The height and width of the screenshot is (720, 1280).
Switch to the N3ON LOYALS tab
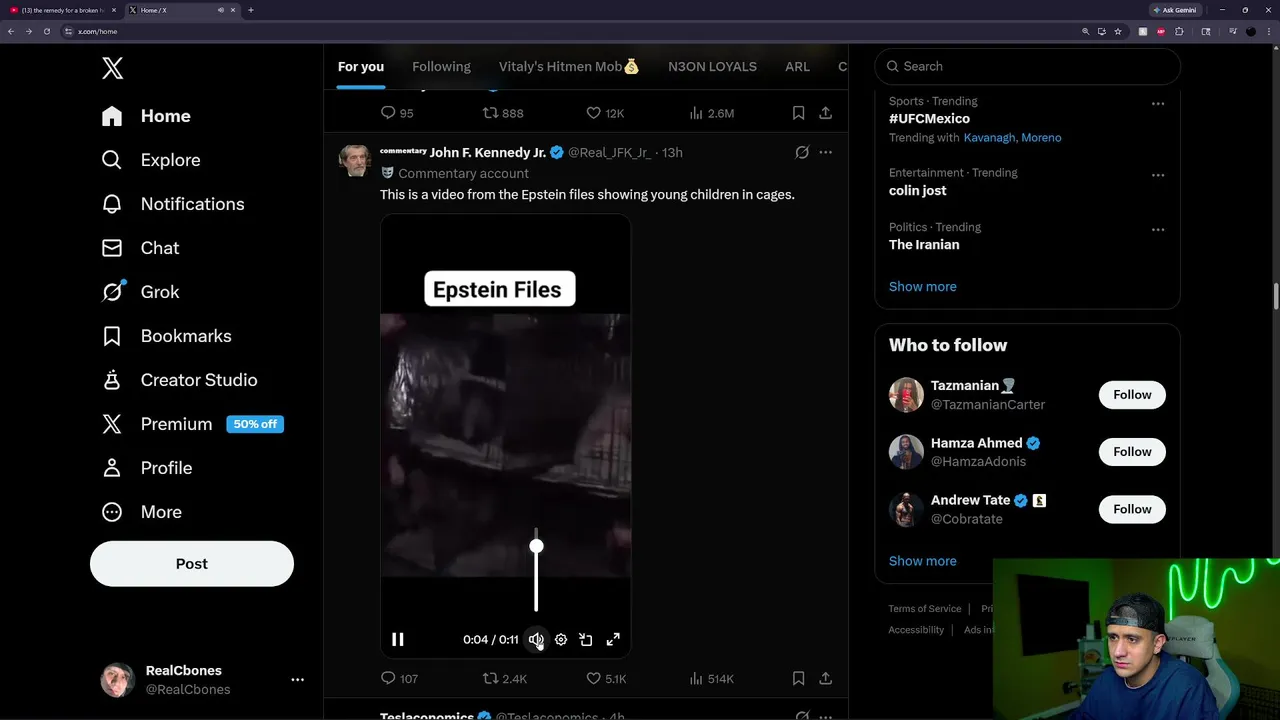click(712, 66)
